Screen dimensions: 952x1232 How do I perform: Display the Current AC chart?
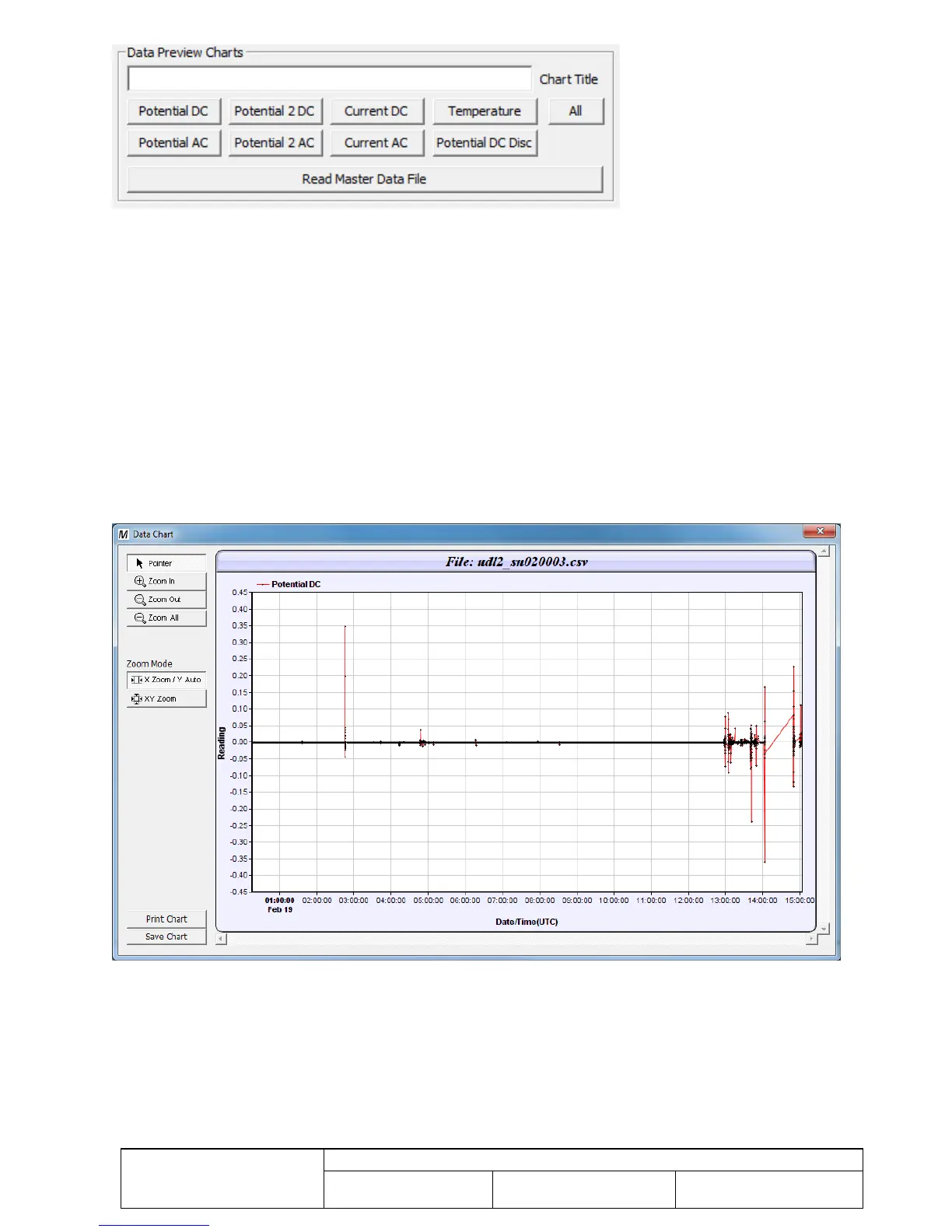376,143
